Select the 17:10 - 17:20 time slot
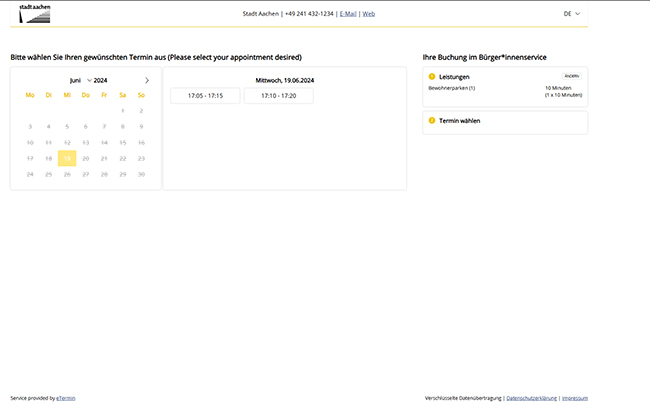Image resolution: width=650 pixels, height=406 pixels. pos(278,96)
